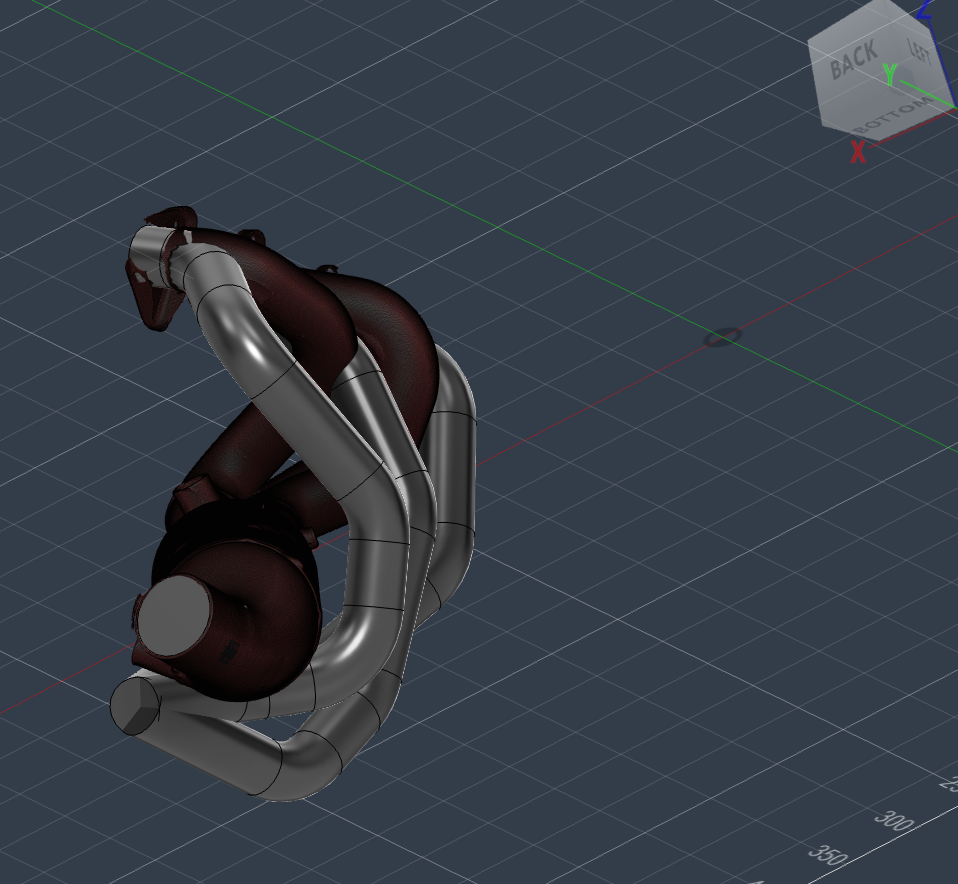Click the 300 grid scale label

tap(893, 819)
